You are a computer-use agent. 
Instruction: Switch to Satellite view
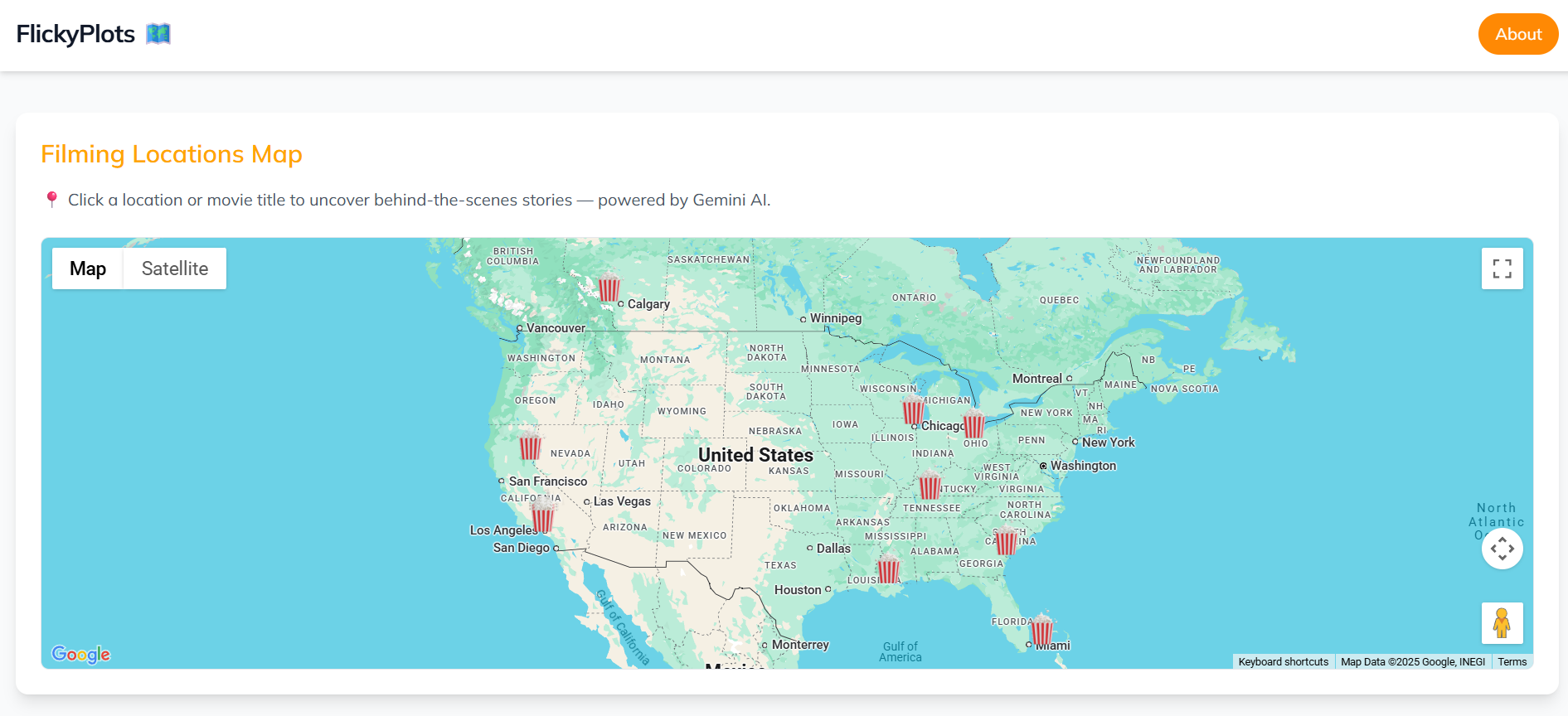175,268
